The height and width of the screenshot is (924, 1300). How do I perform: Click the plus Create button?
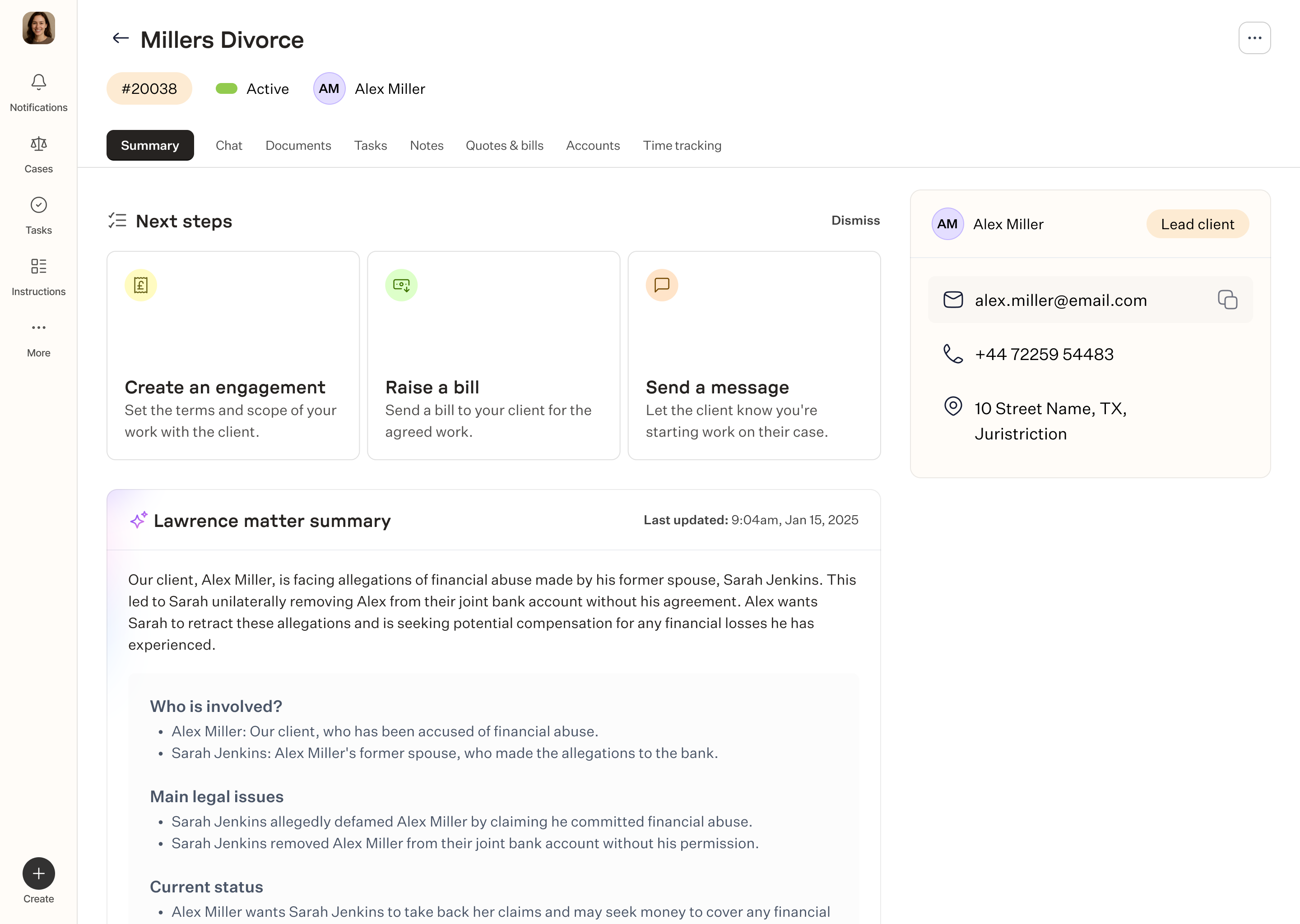[x=39, y=873]
